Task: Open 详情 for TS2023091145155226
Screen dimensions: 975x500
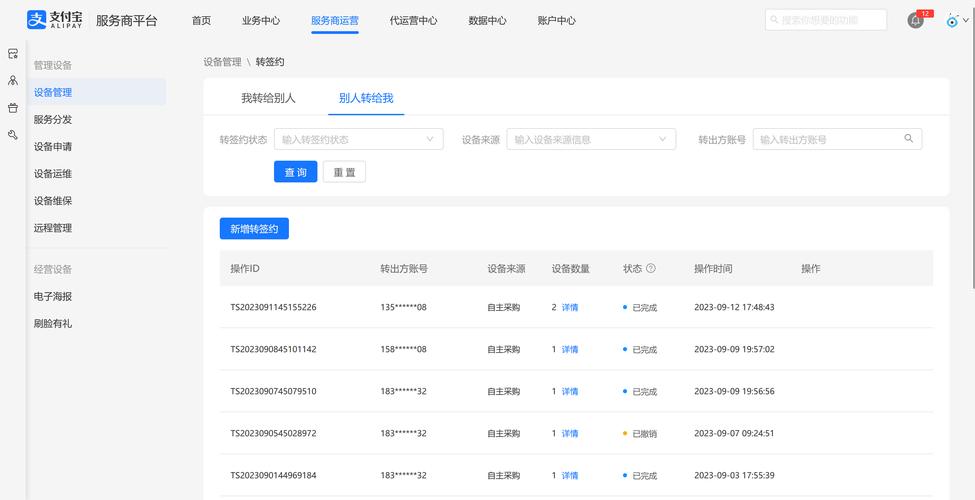Action: point(570,307)
